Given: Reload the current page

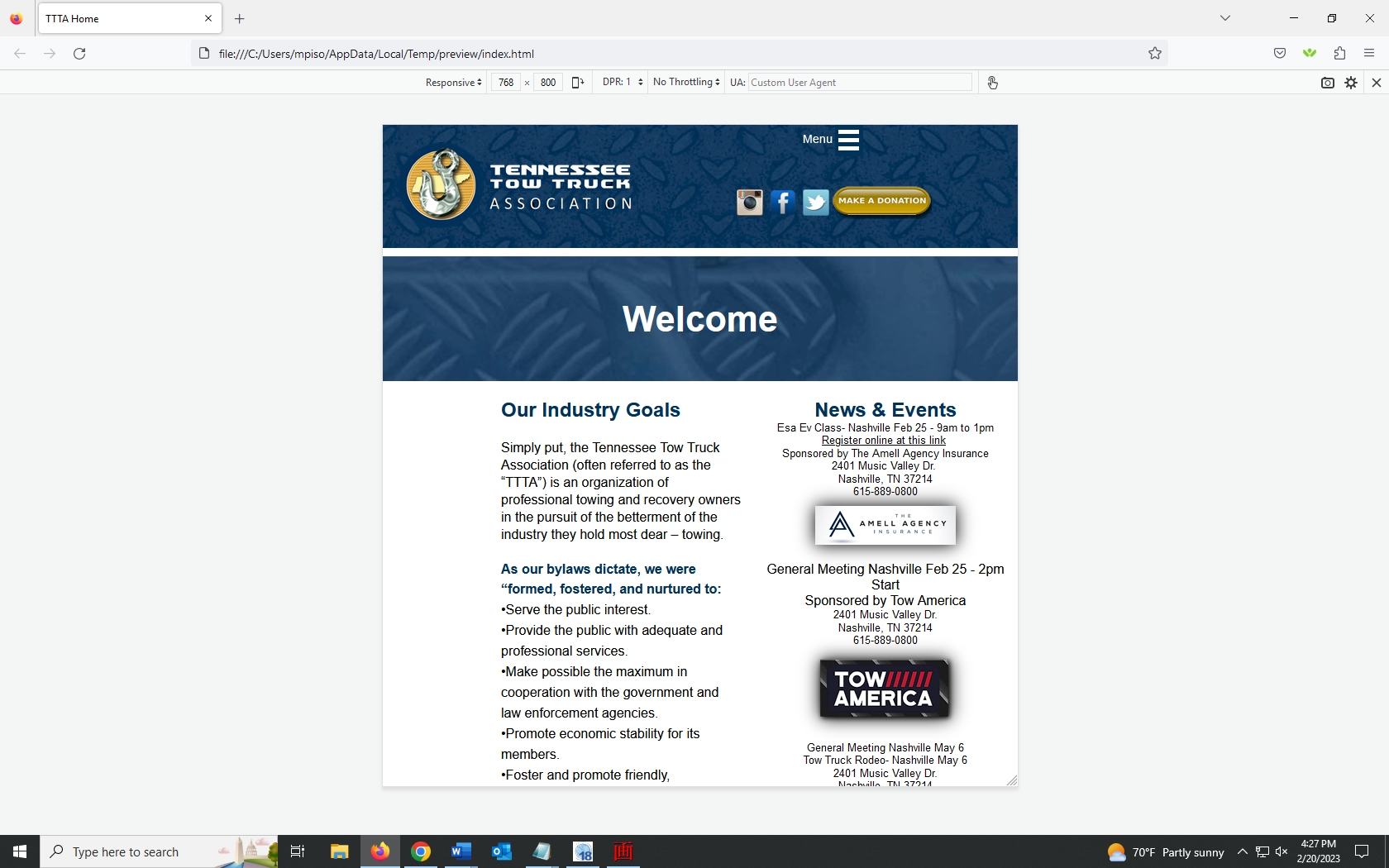Looking at the screenshot, I should [79, 54].
